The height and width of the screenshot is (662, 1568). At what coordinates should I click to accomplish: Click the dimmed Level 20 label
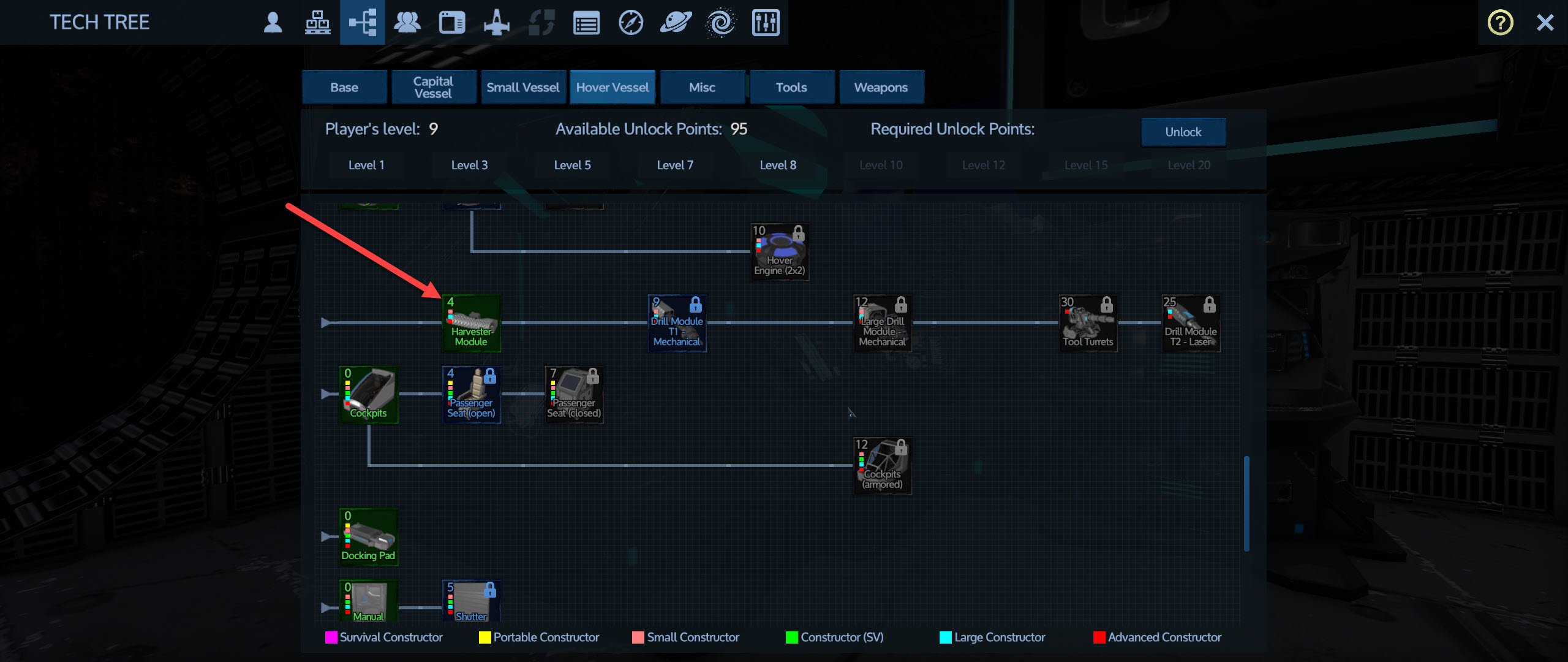(x=1189, y=165)
